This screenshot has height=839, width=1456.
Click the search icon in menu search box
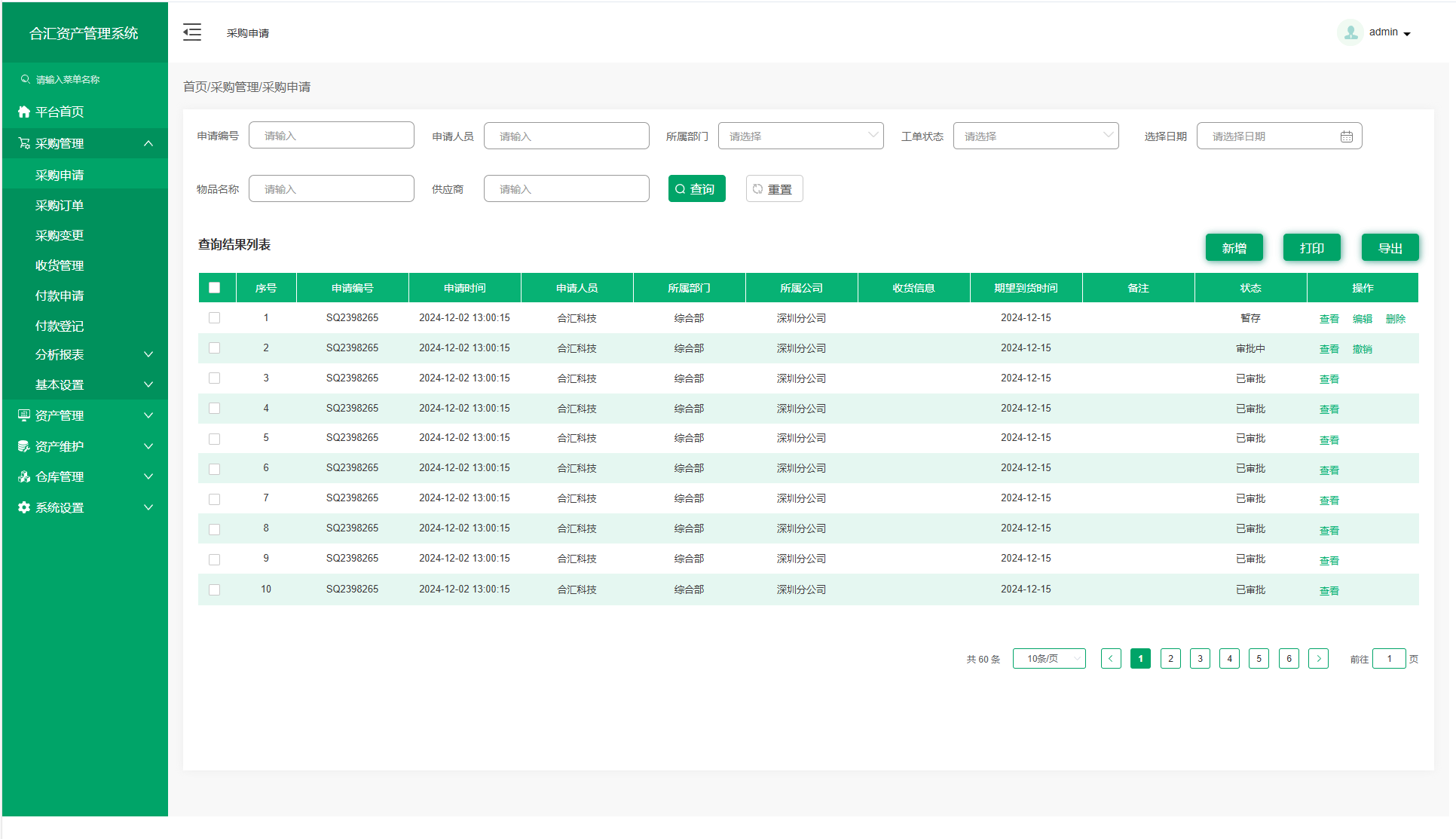click(x=26, y=79)
